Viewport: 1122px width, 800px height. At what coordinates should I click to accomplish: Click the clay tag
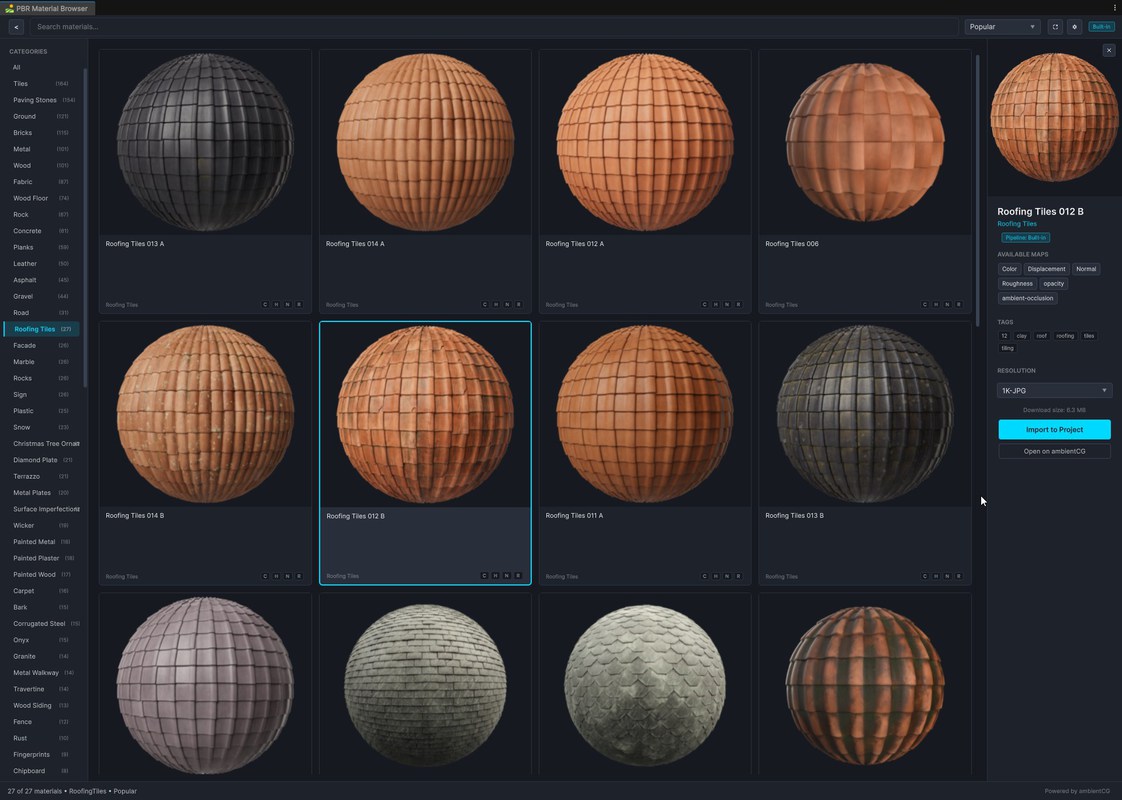tap(1021, 336)
